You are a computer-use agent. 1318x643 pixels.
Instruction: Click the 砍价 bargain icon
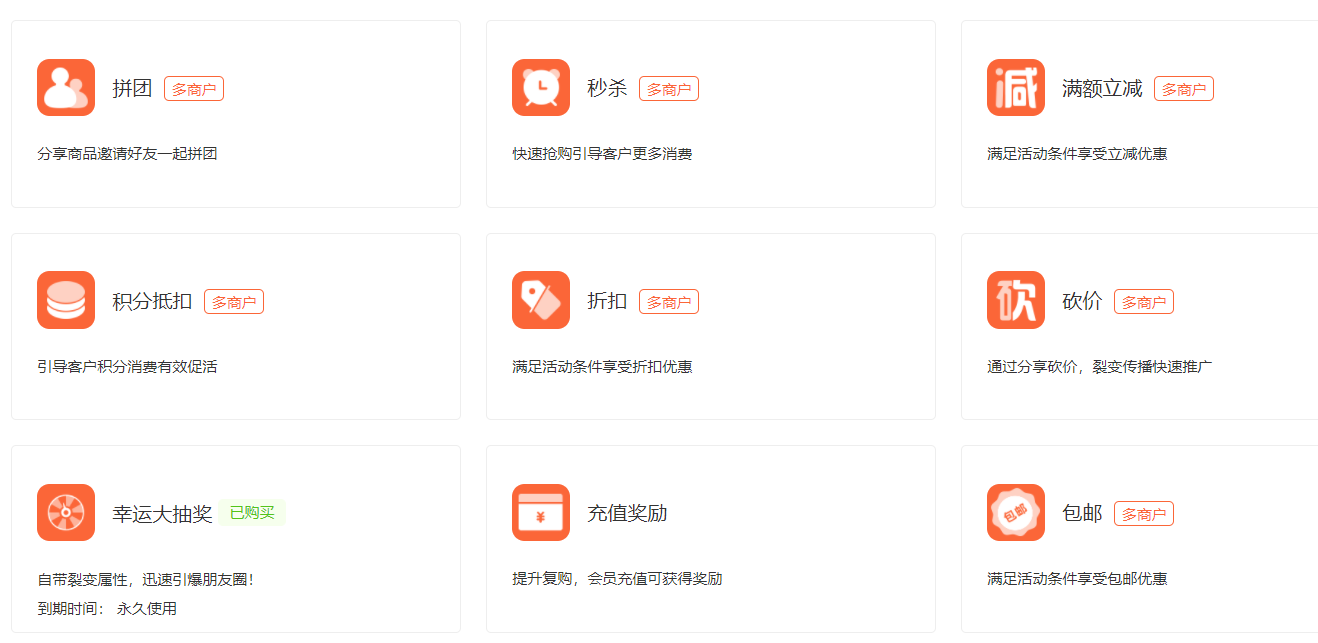click(x=1015, y=300)
